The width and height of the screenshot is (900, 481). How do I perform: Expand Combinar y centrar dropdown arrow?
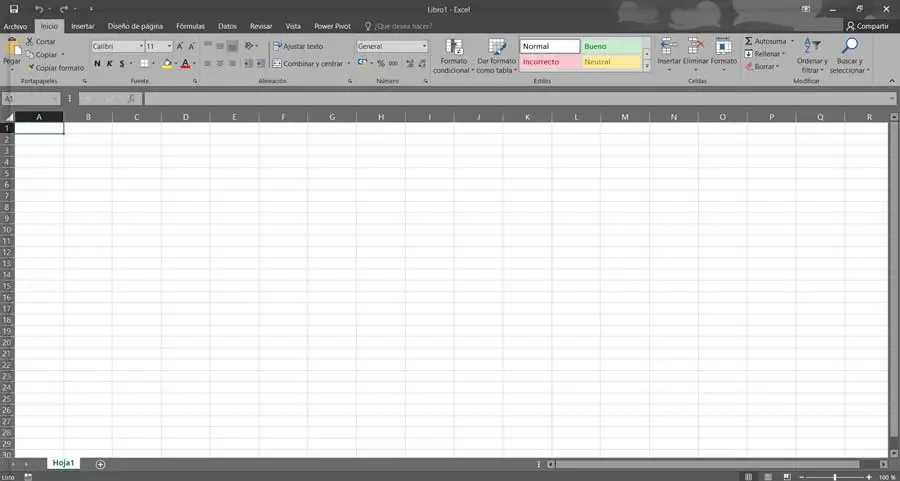click(x=348, y=64)
